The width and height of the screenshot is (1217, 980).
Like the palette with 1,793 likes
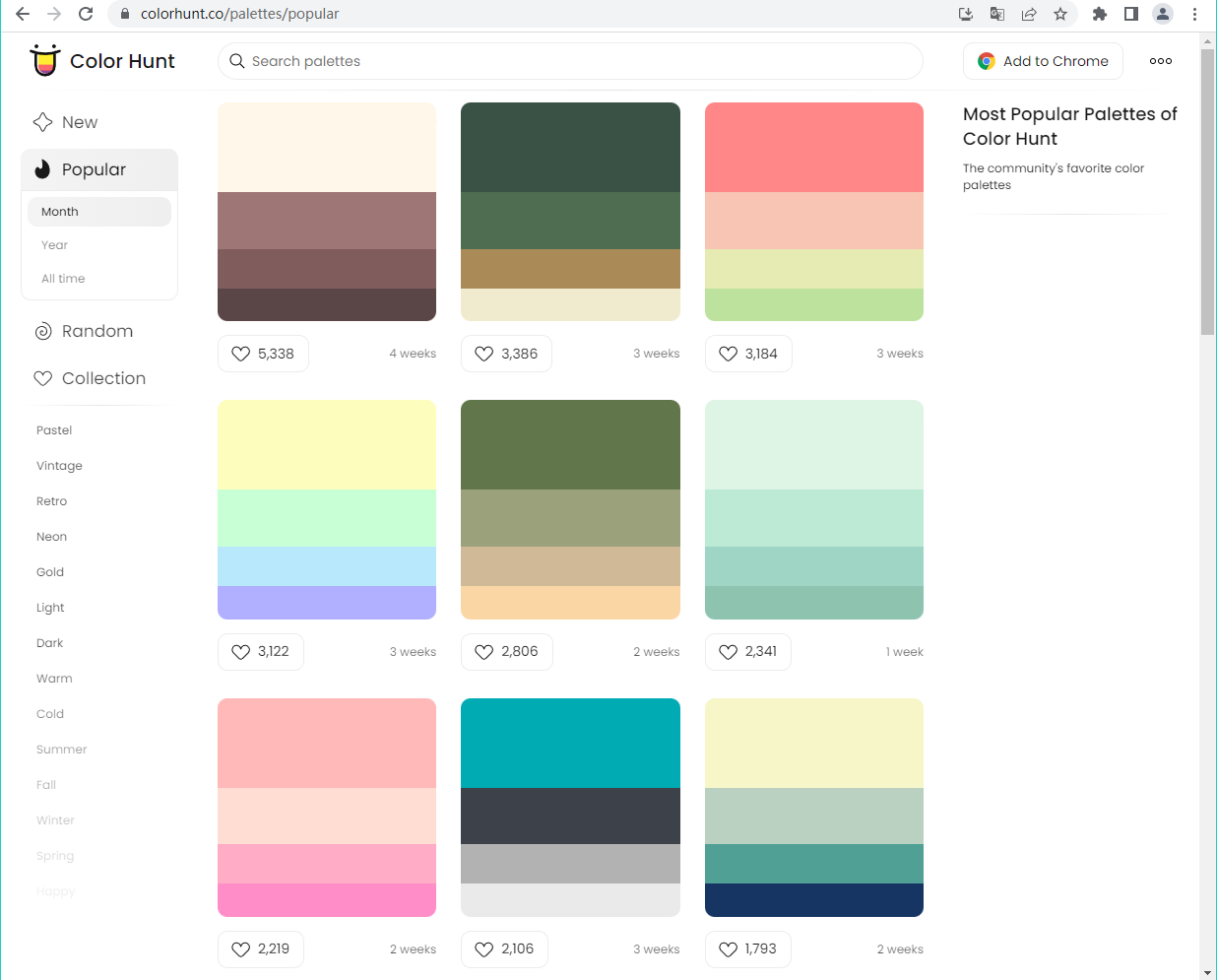748,949
